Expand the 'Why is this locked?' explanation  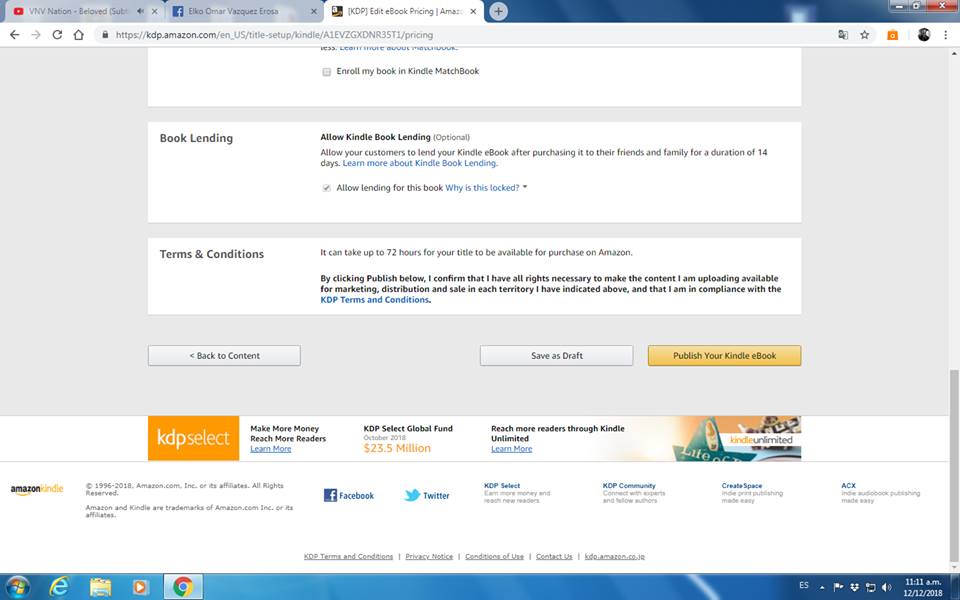tap(485, 188)
